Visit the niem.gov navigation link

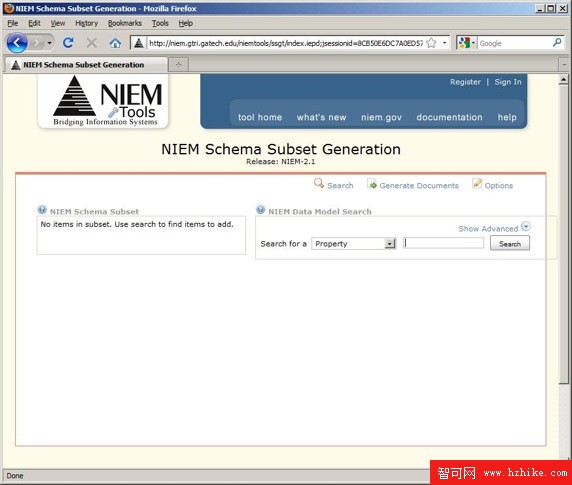click(x=381, y=117)
